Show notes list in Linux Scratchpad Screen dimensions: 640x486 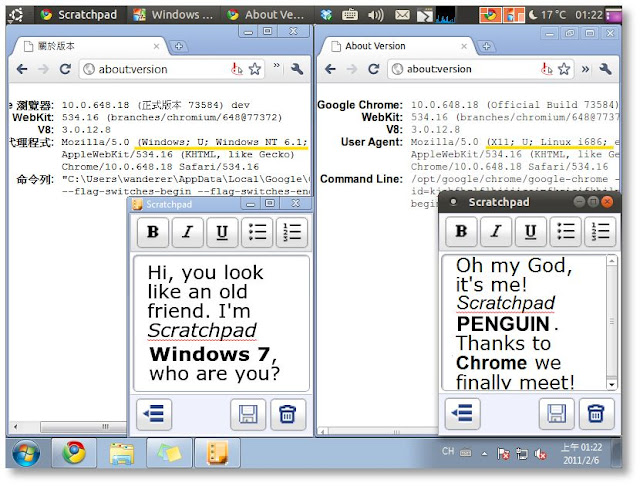coord(462,414)
